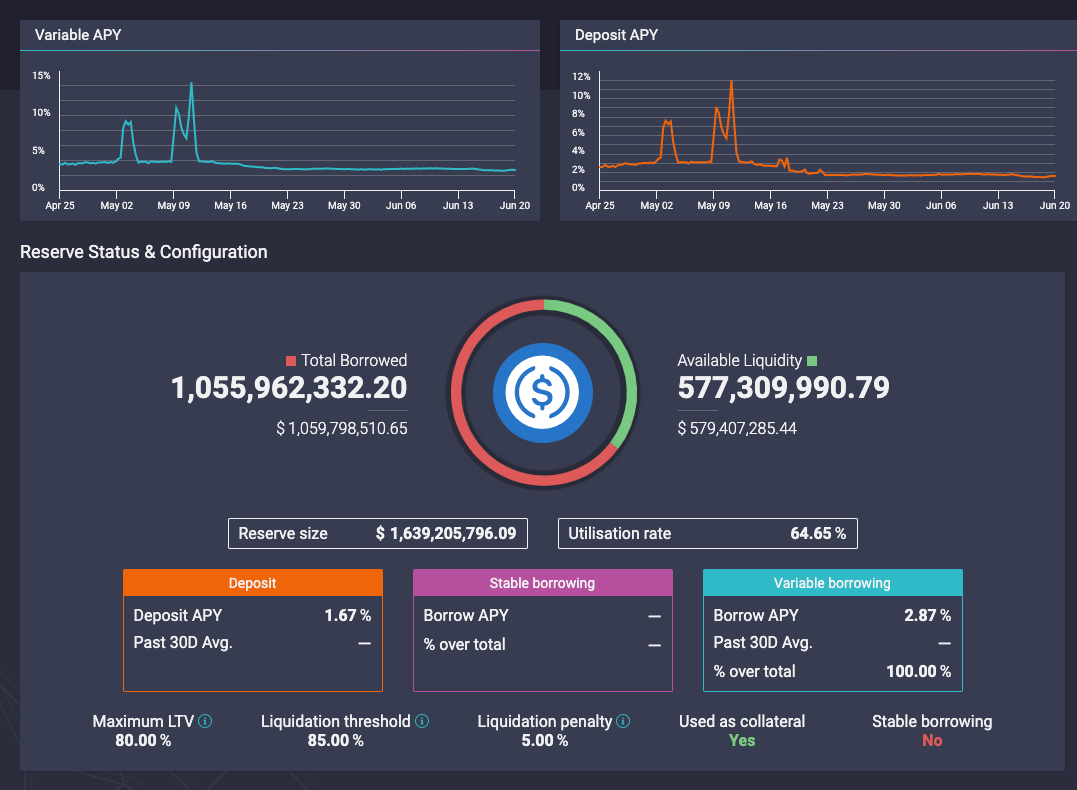
Task: Click the Liquidation threshold info icon
Action: point(422,721)
